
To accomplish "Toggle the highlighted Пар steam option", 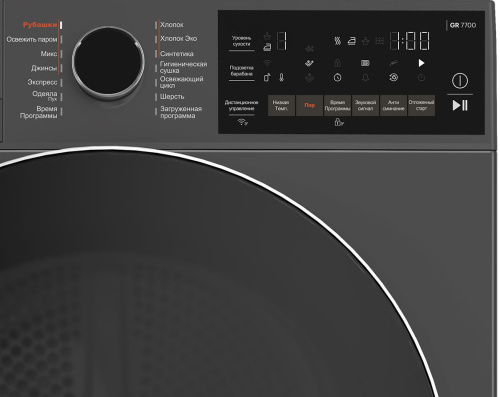I will pos(309,105).
